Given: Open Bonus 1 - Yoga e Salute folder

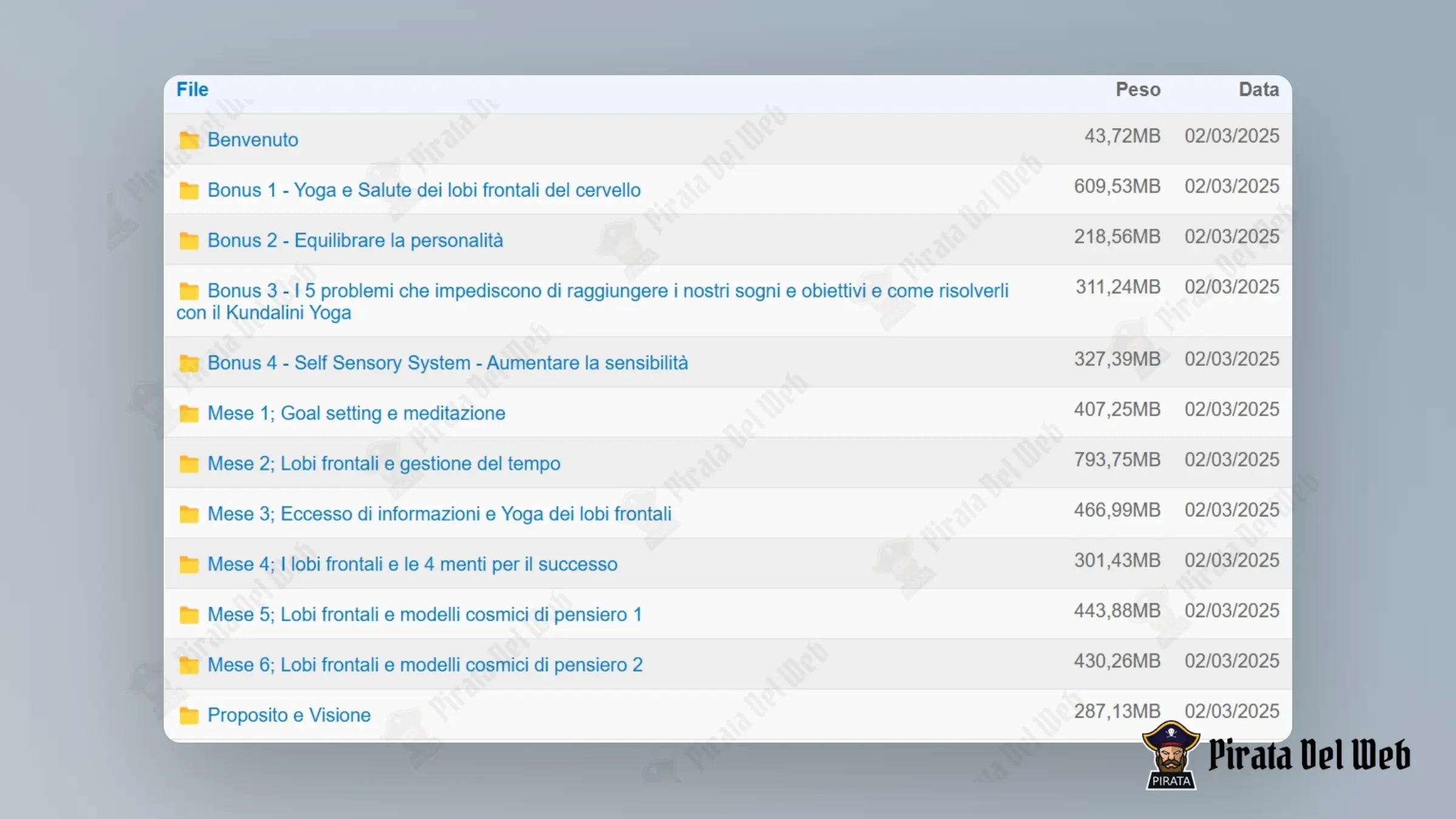Looking at the screenshot, I should pos(424,190).
